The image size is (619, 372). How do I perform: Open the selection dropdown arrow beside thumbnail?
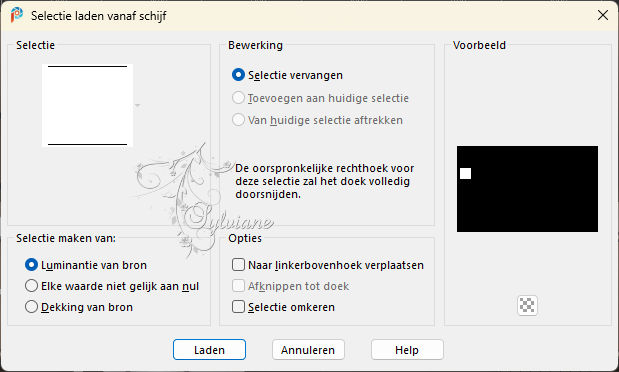[137, 105]
